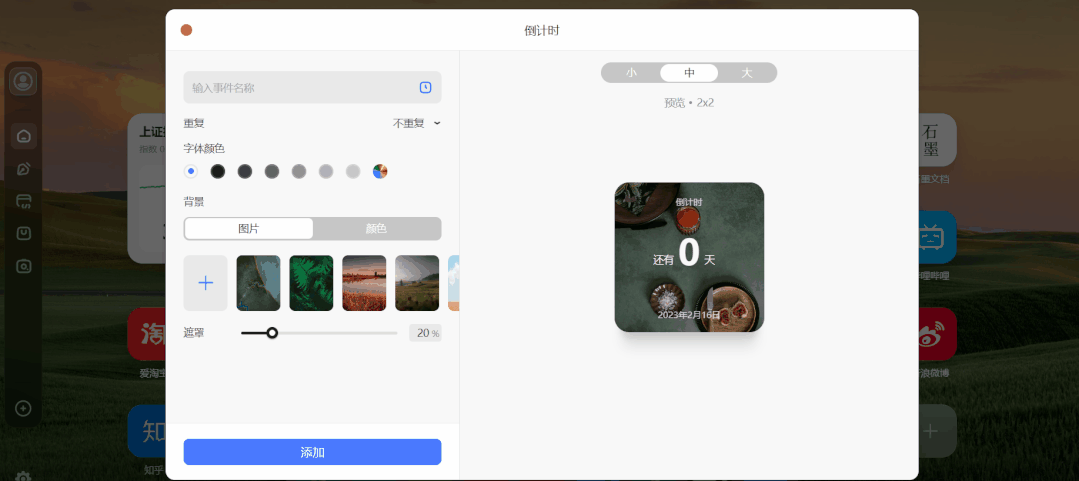Switch background to 图片 tab
Image resolution: width=1079 pixels, height=481 pixels.
tap(248, 228)
